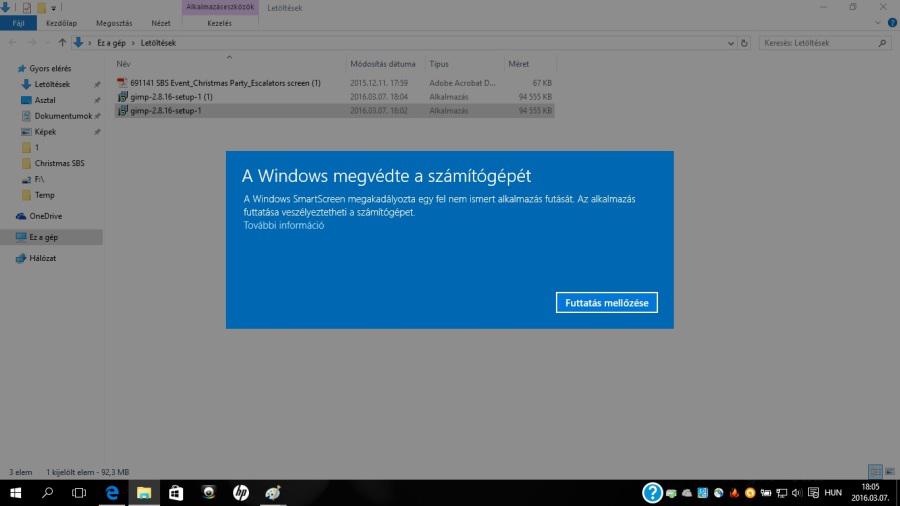Image resolution: width=900 pixels, height=506 pixels.
Task: Switch to the Nézet ribbon tab
Action: point(161,24)
